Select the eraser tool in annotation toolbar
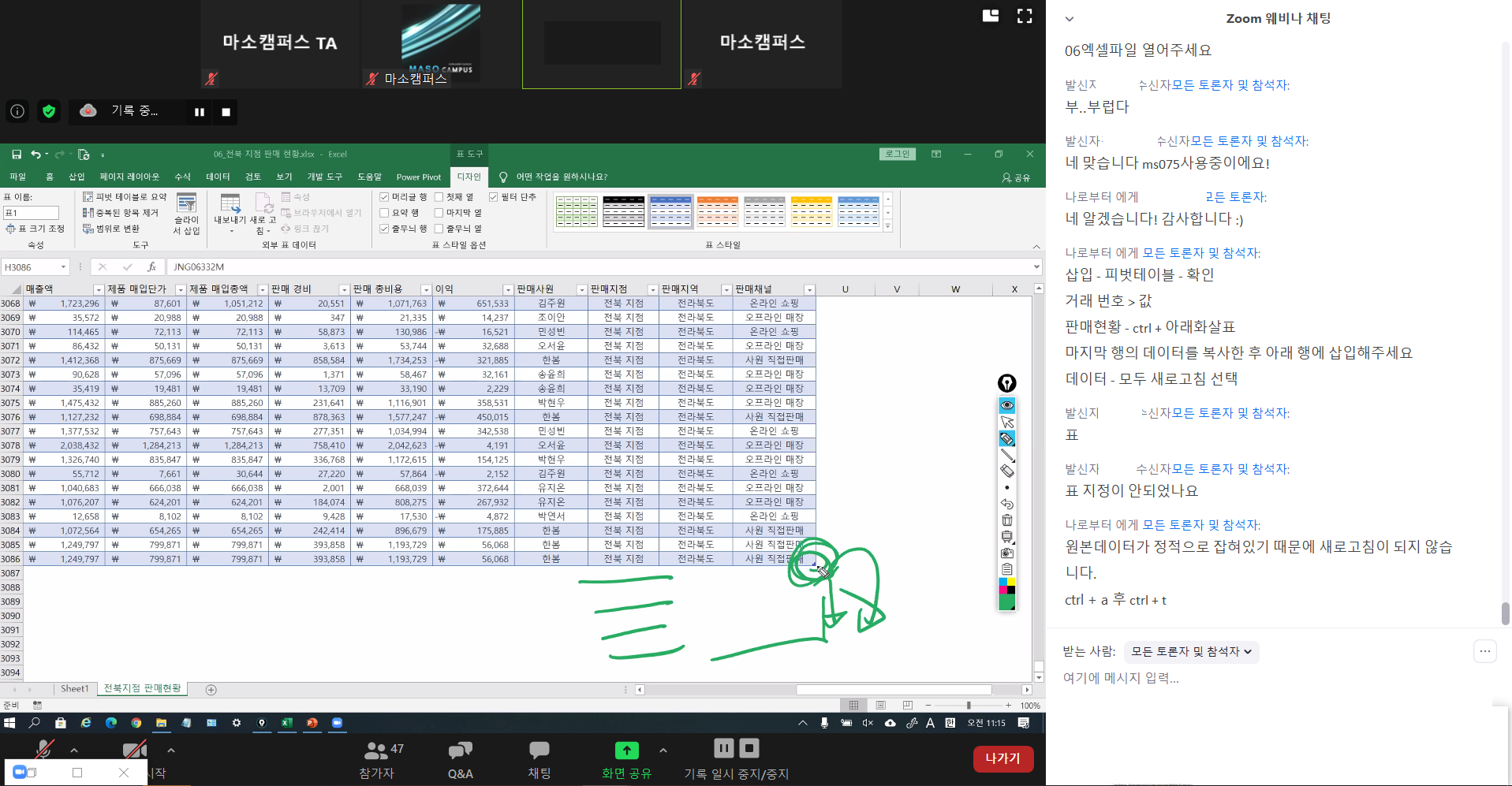 point(1007,471)
